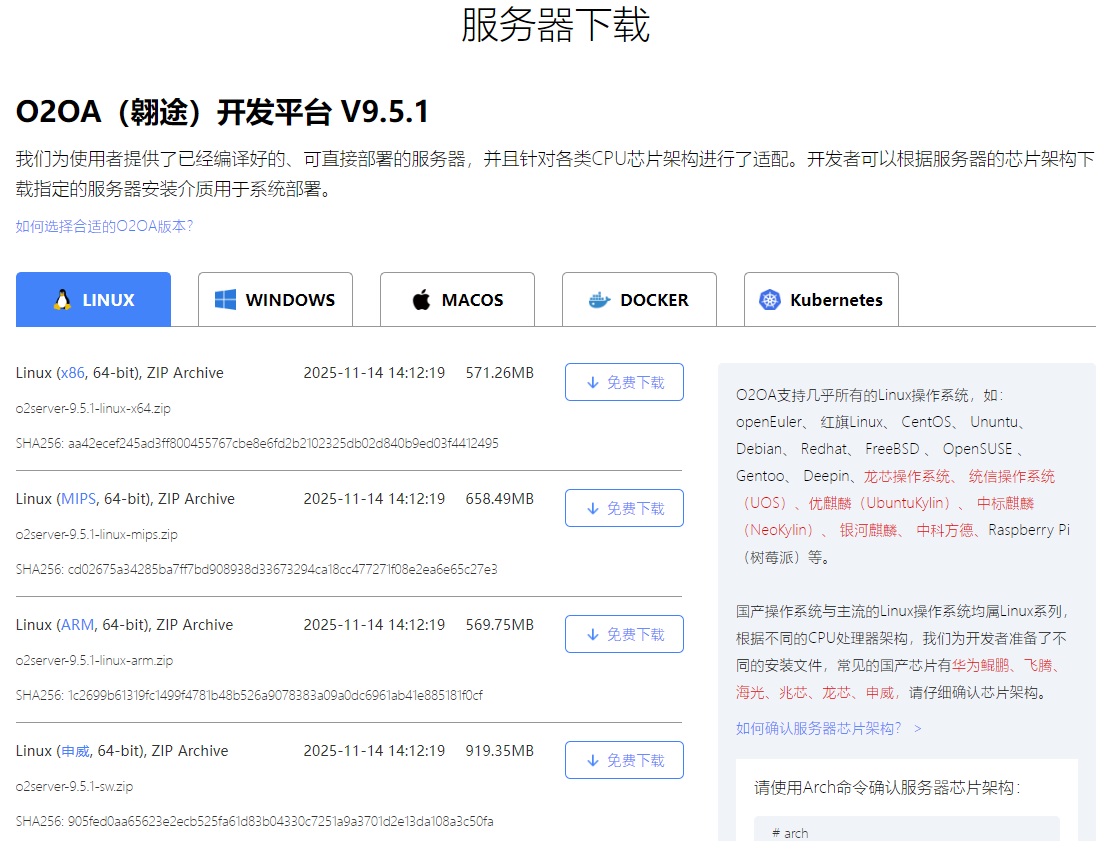Open the MACOS tab

pyautogui.click(x=457, y=300)
